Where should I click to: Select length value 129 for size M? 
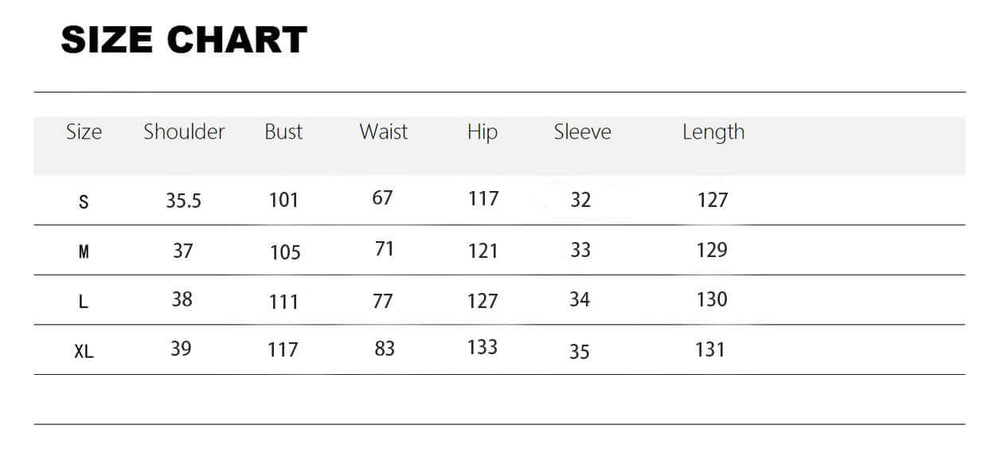pos(712,250)
